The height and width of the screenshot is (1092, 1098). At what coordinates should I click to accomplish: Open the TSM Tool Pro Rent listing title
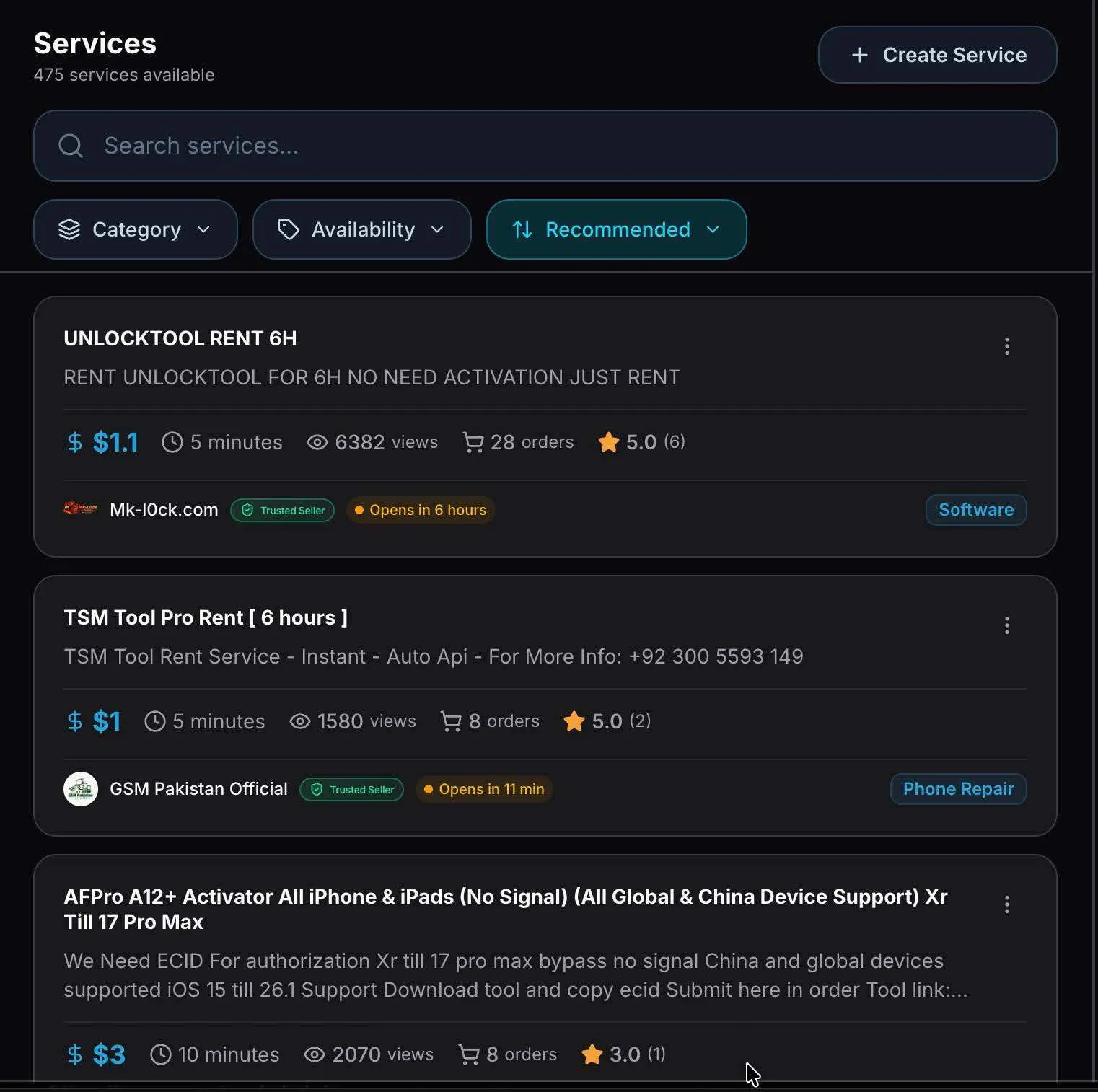coord(206,617)
